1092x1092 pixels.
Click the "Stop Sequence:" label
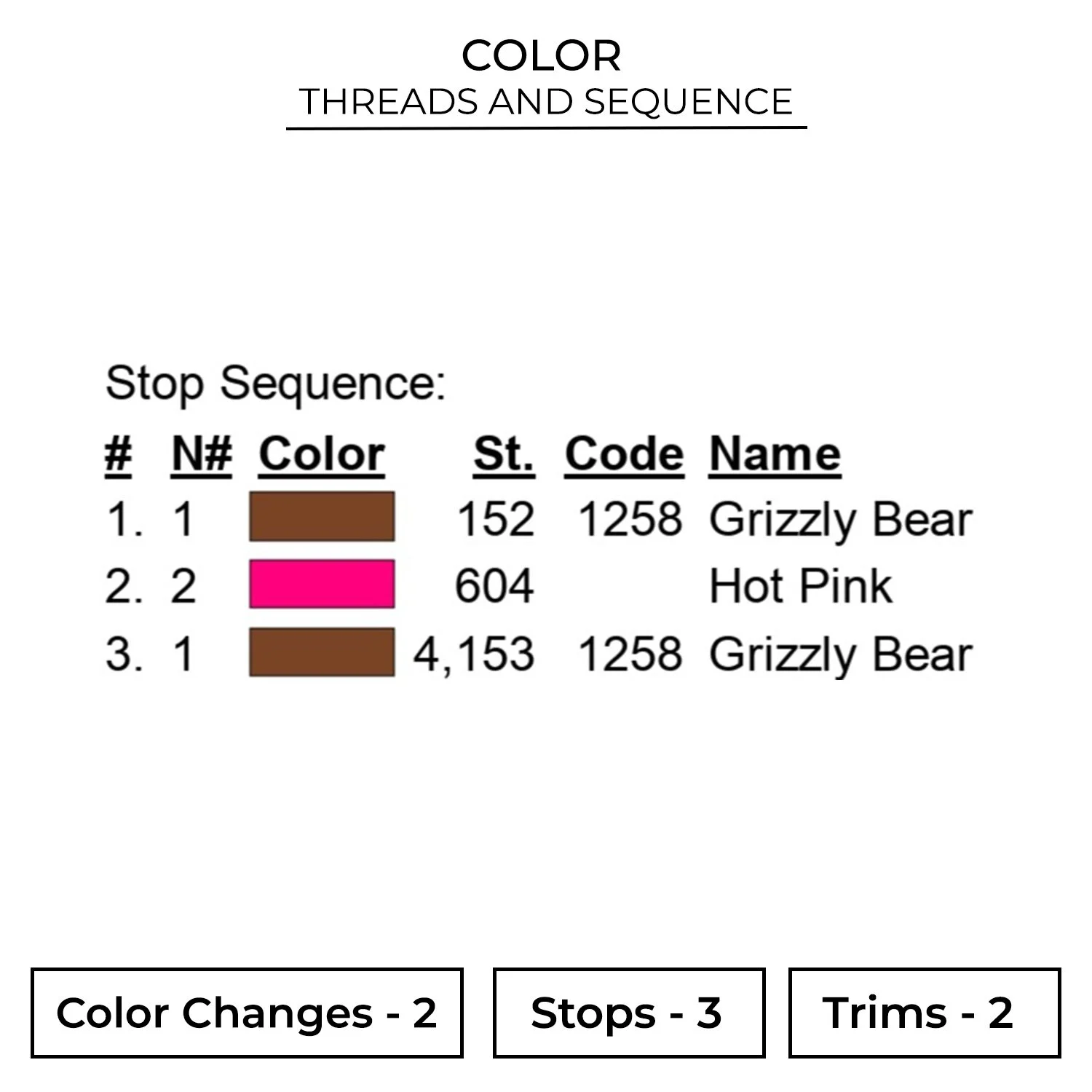point(275,383)
